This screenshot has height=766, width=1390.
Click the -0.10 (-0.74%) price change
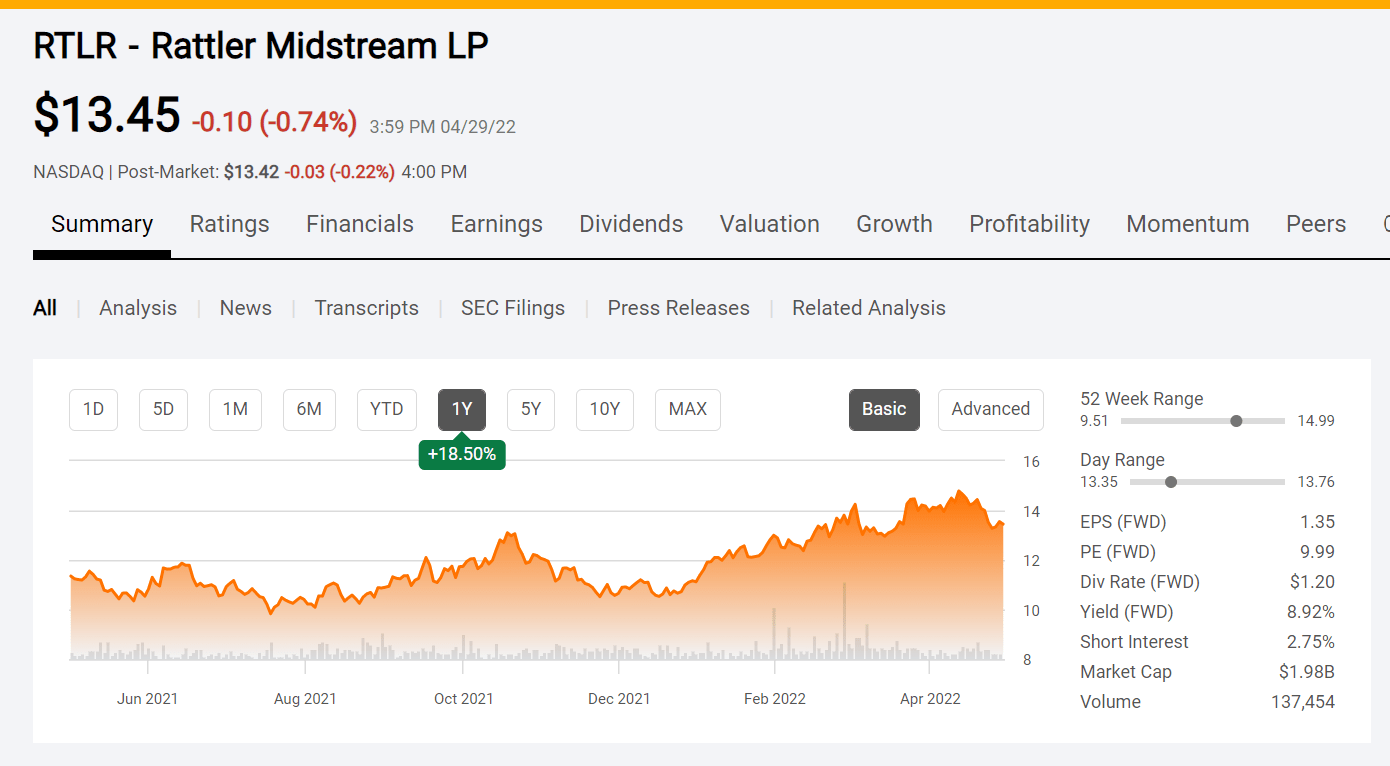[x=274, y=122]
